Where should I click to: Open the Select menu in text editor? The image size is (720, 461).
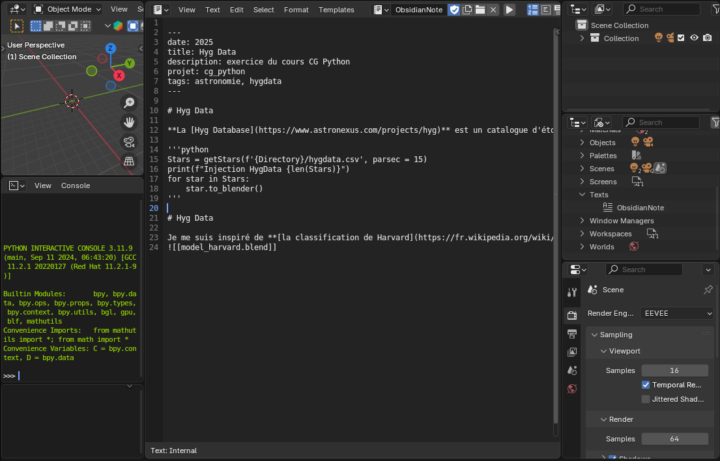(264, 10)
